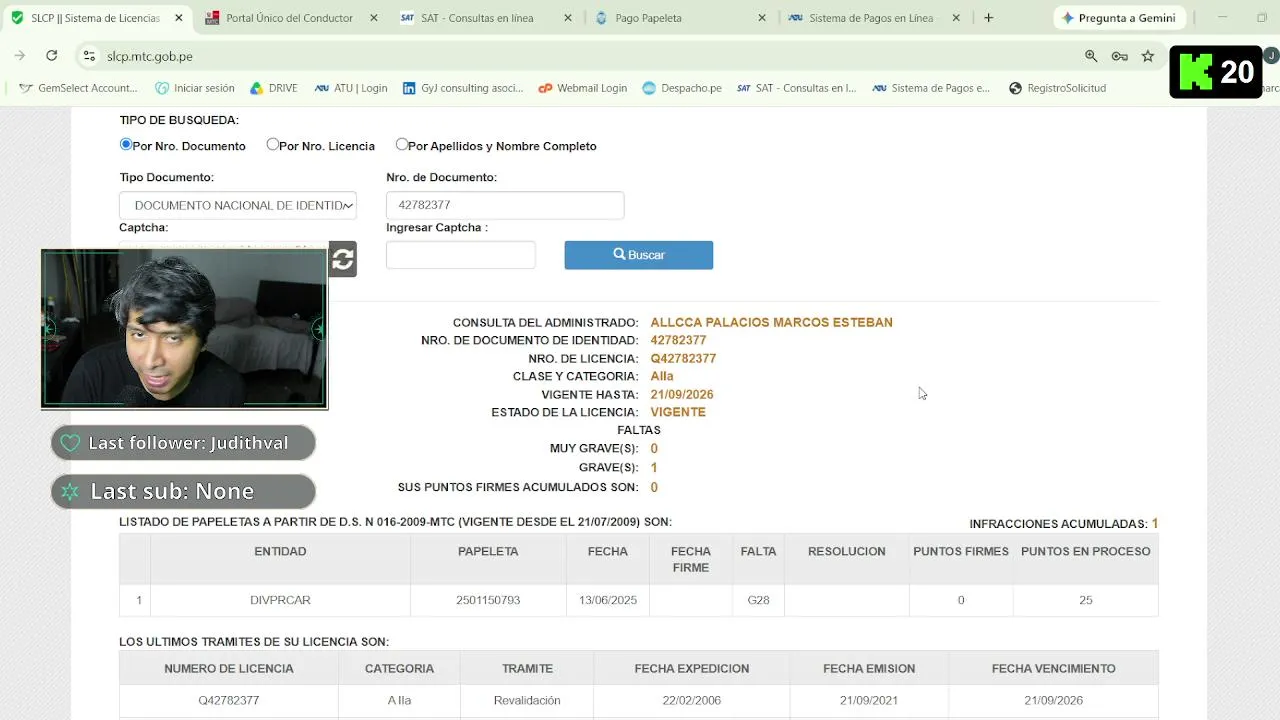Minimize the browser window
Screen dimensions: 1280x720
tap(1222, 18)
